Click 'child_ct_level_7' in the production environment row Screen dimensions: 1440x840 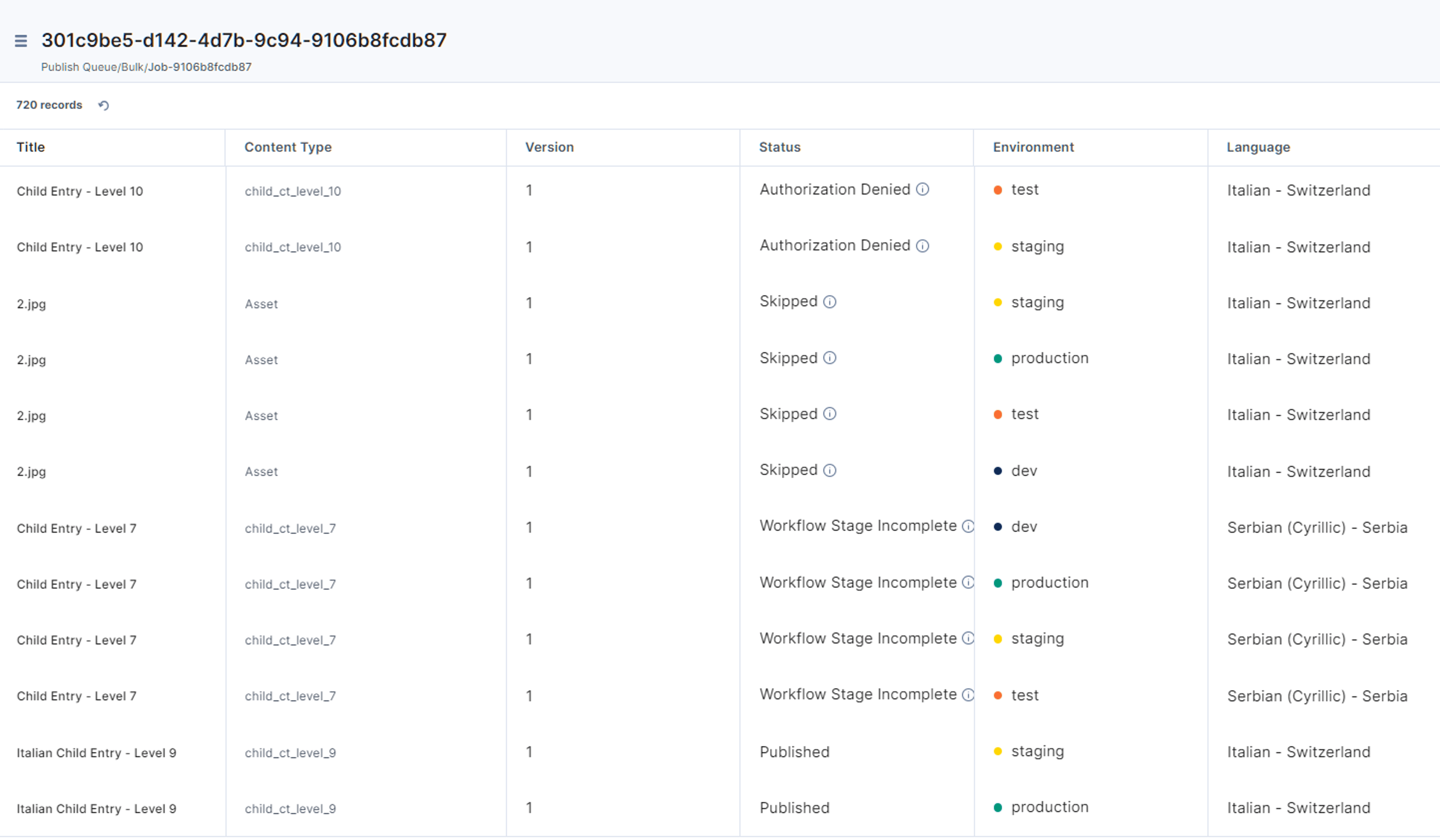pyautogui.click(x=290, y=585)
